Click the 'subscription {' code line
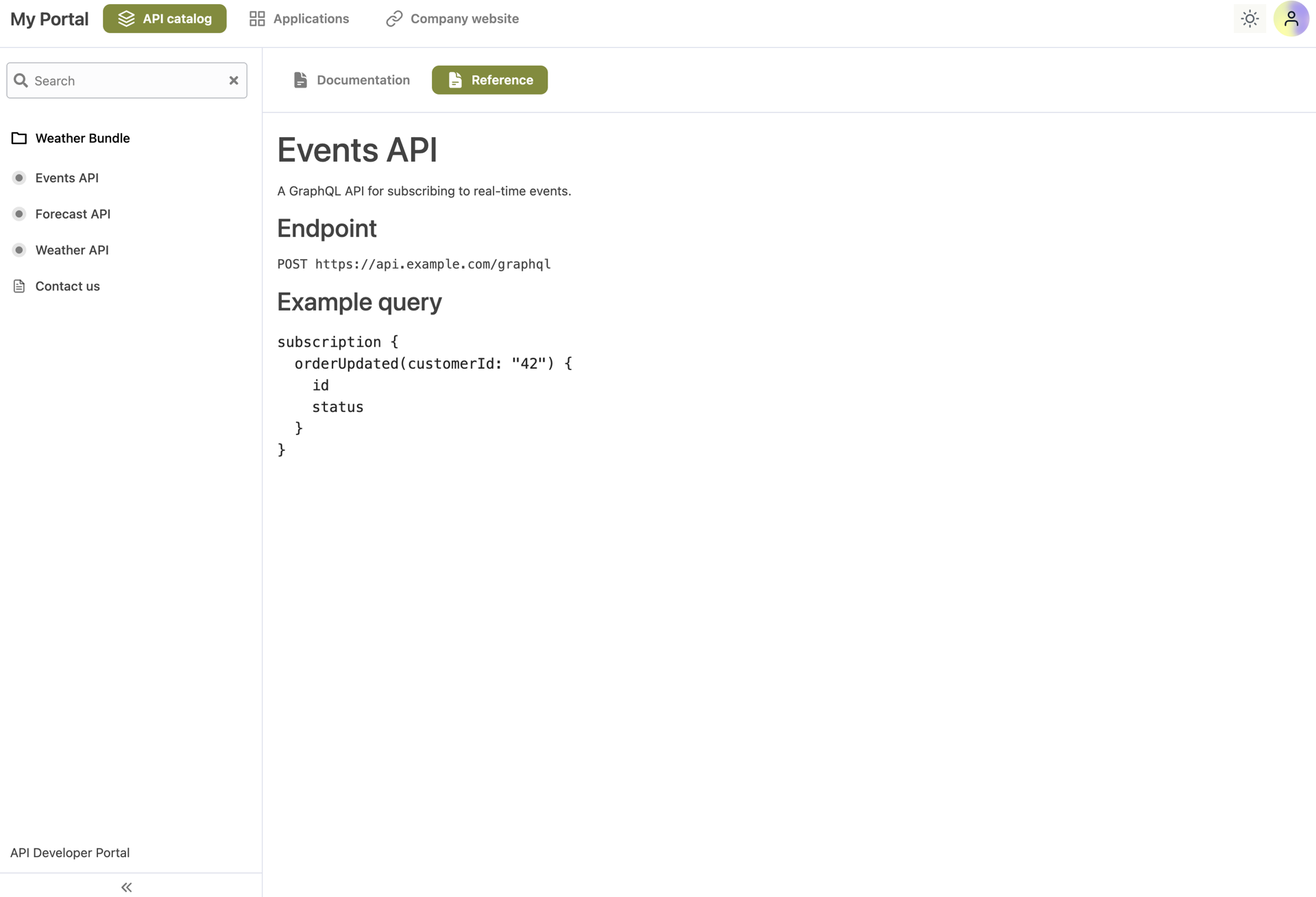Screen dimensions: 1316x897 click(x=338, y=342)
